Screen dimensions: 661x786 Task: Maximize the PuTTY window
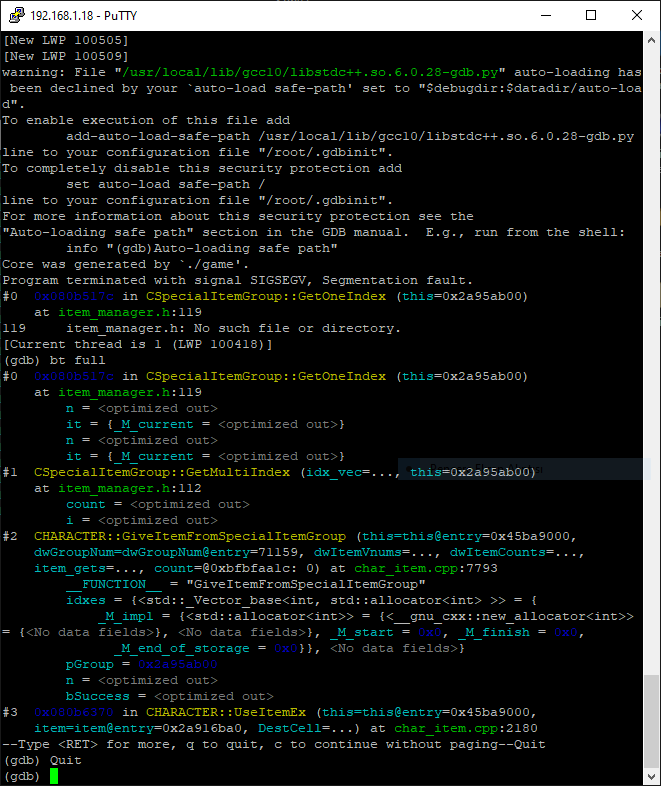(591, 15)
